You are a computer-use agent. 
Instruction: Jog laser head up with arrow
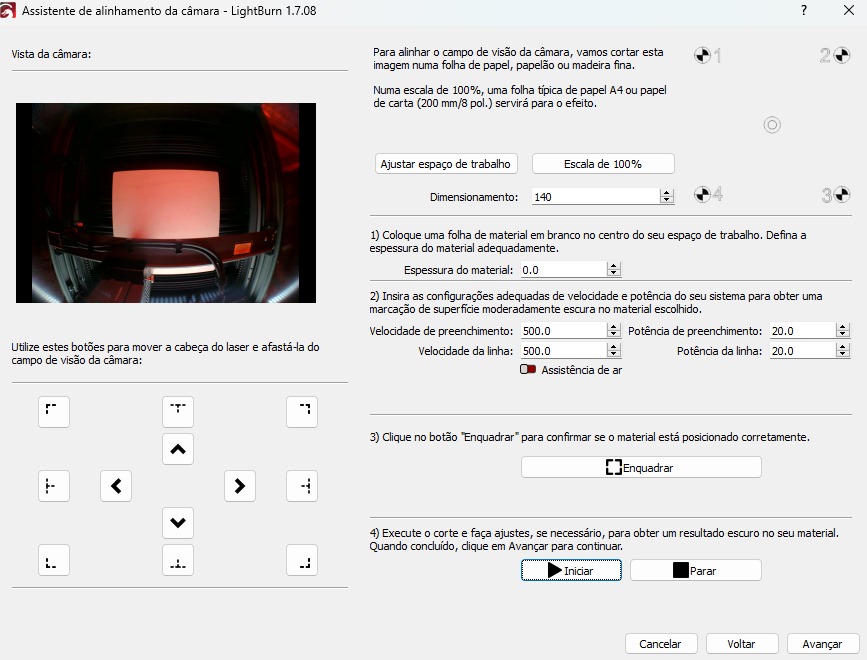click(177, 449)
